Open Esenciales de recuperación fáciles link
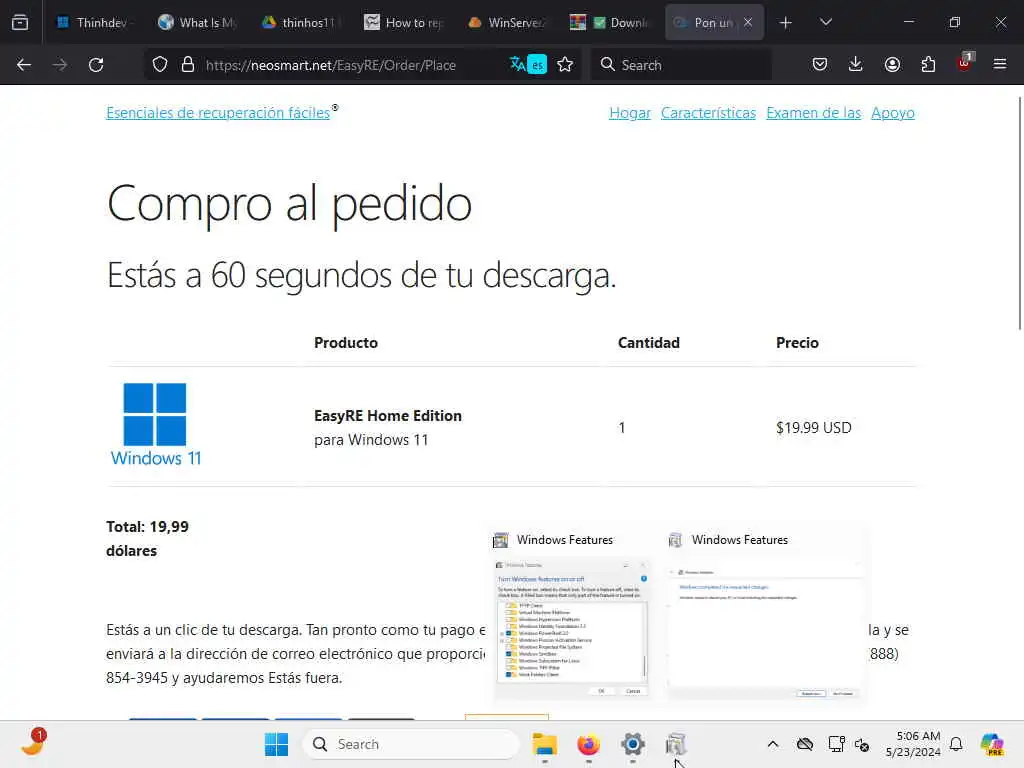Screen dimensions: 1024x768 pos(218,113)
